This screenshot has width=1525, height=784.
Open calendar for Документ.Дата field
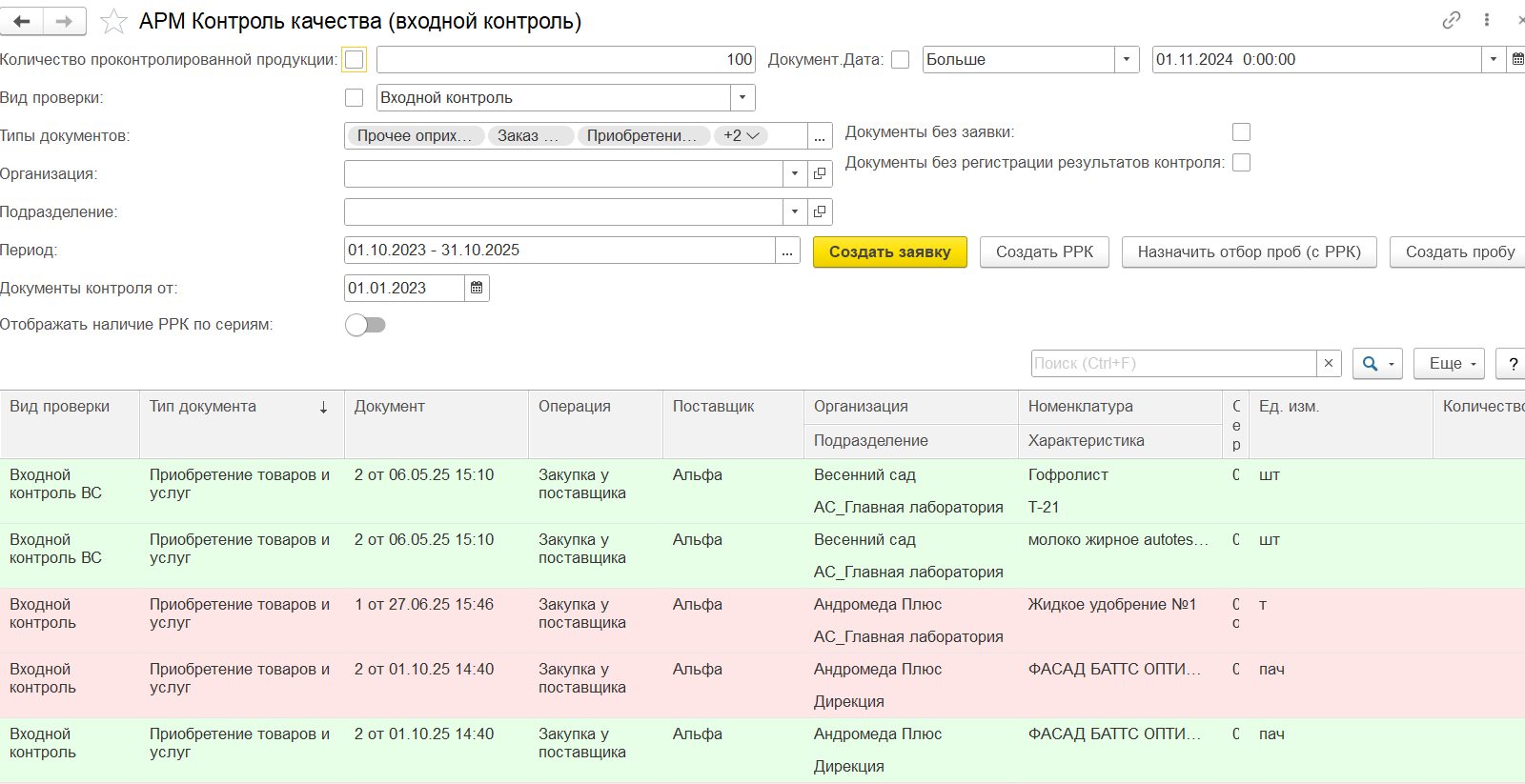(1516, 59)
